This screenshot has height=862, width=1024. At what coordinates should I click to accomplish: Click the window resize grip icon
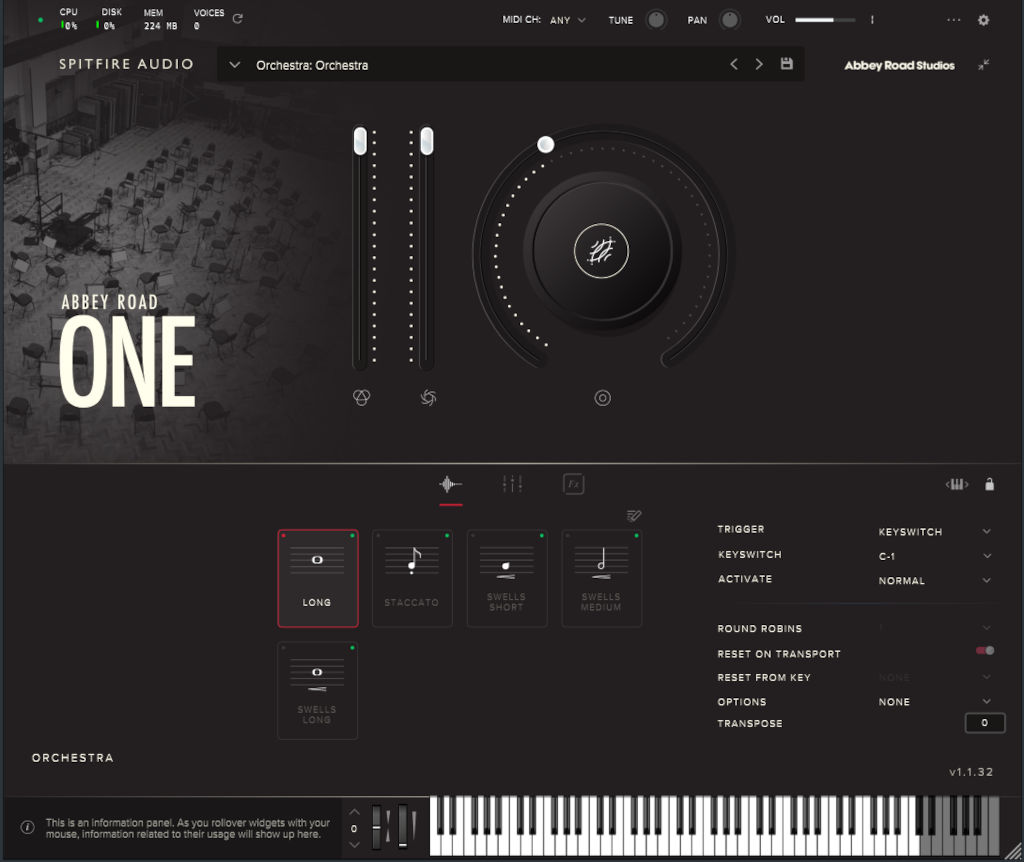pos(1013,850)
